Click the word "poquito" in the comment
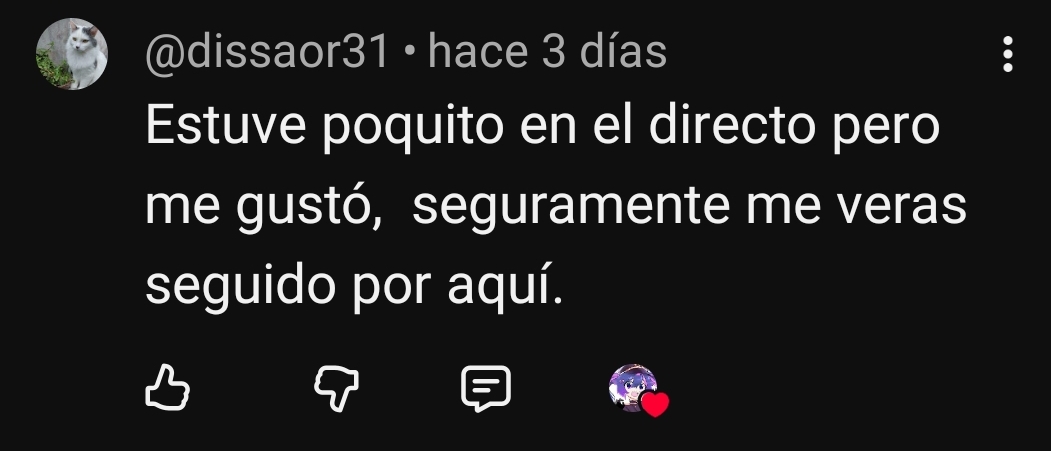 (x=413, y=129)
